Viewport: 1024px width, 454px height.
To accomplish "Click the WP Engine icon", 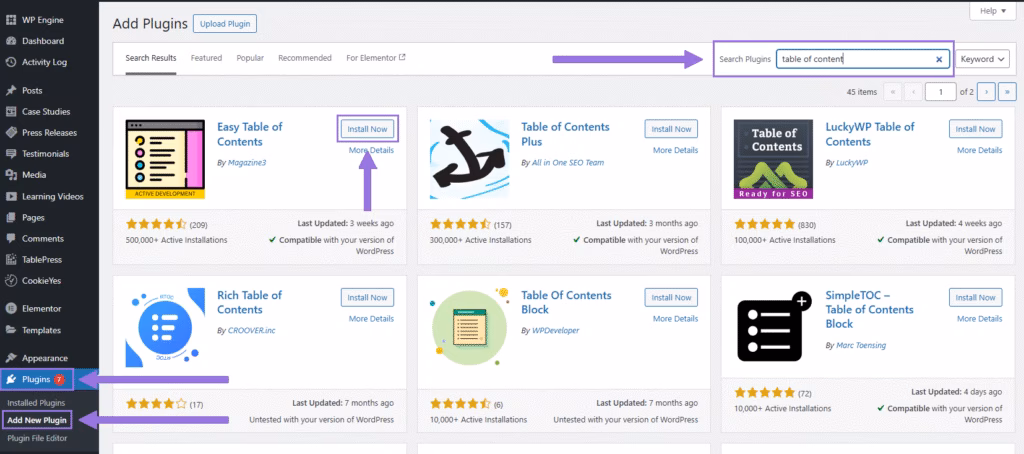I will [11, 19].
